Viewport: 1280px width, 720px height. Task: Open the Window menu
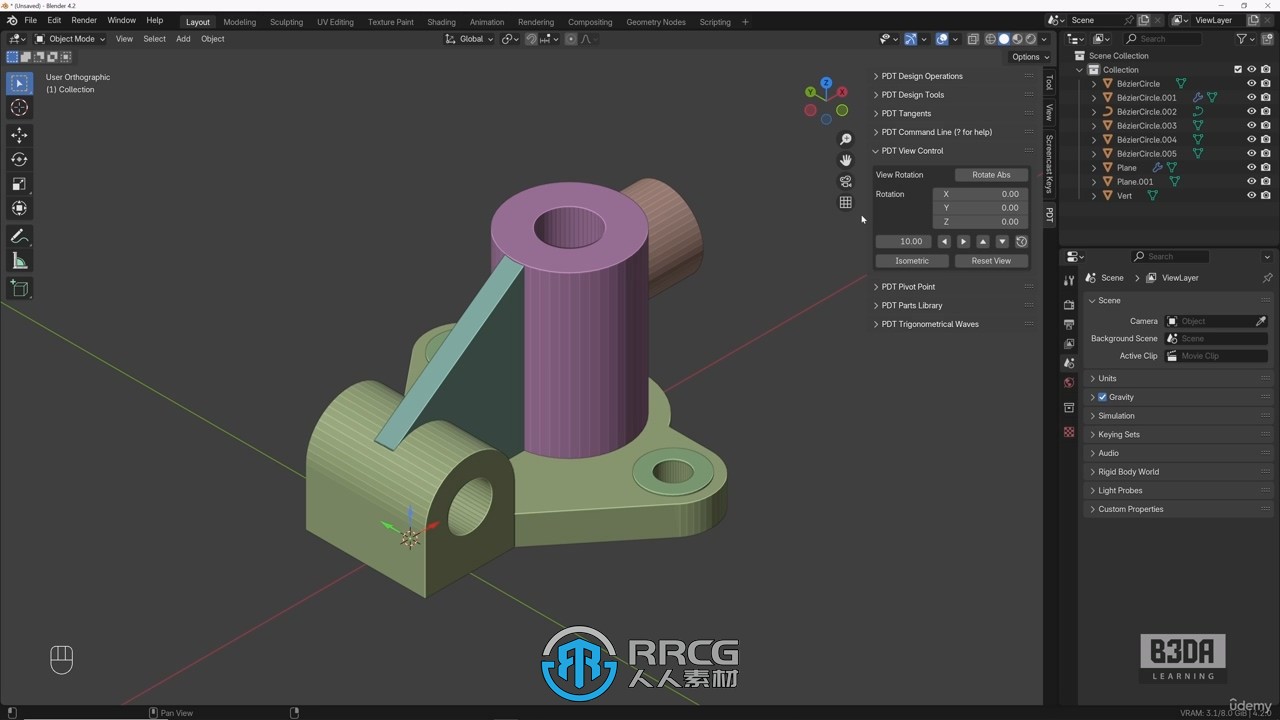coord(121,20)
